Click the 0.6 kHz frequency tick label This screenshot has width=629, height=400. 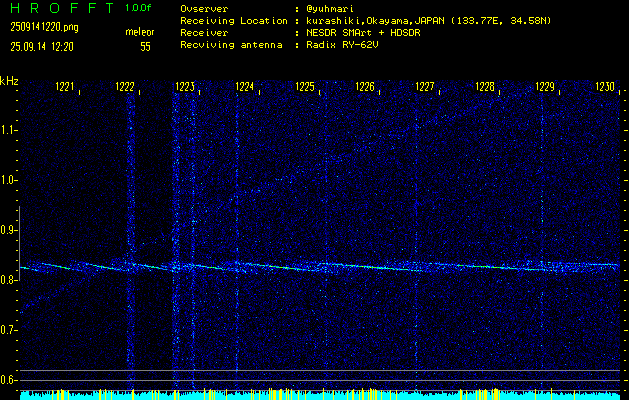click(x=6, y=380)
